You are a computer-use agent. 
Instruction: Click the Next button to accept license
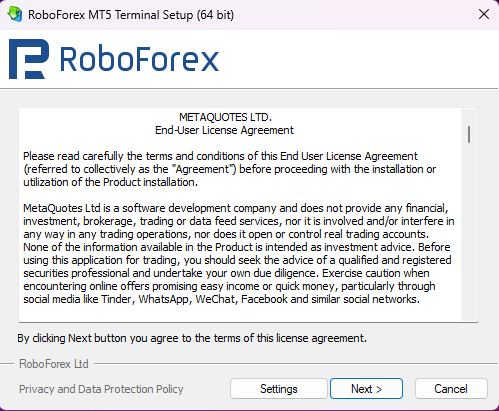(366, 389)
